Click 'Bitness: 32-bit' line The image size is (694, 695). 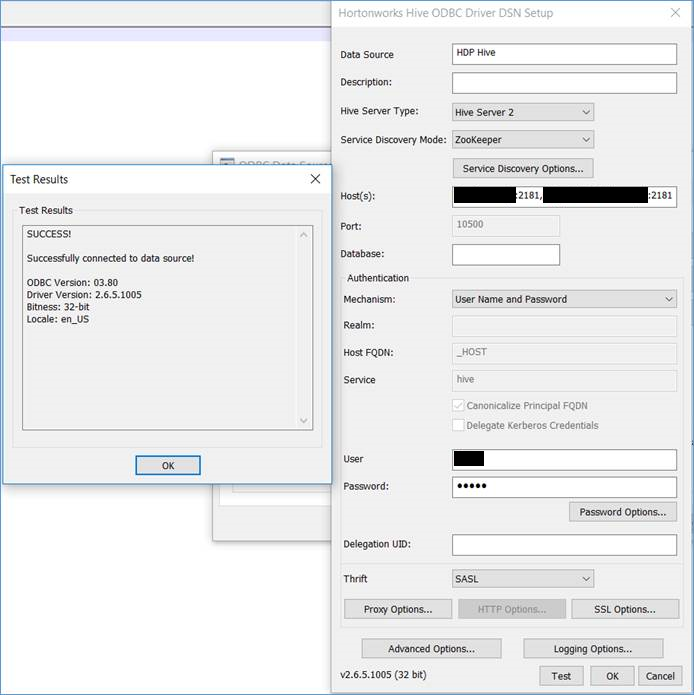pos(58,307)
